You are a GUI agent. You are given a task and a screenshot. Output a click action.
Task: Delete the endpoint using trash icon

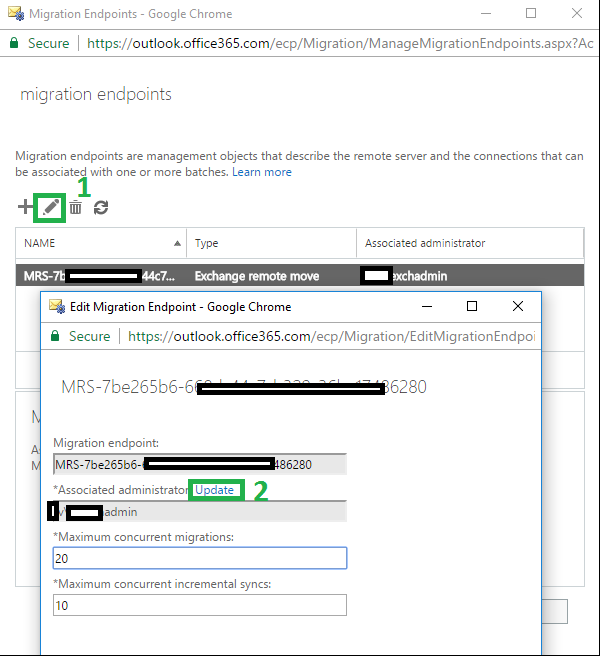[76, 207]
